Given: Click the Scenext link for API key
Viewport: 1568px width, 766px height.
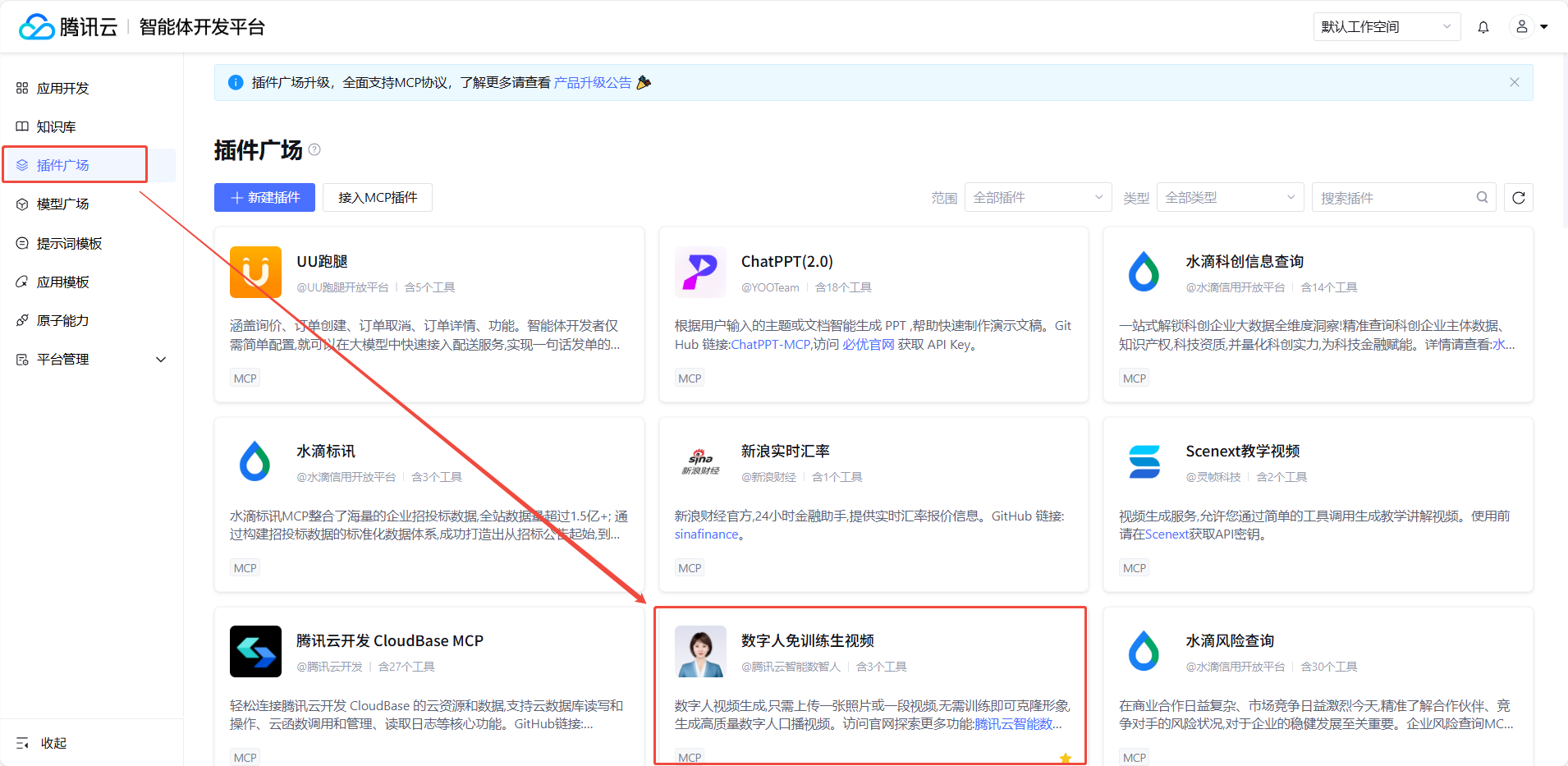Looking at the screenshot, I should coord(1167,534).
